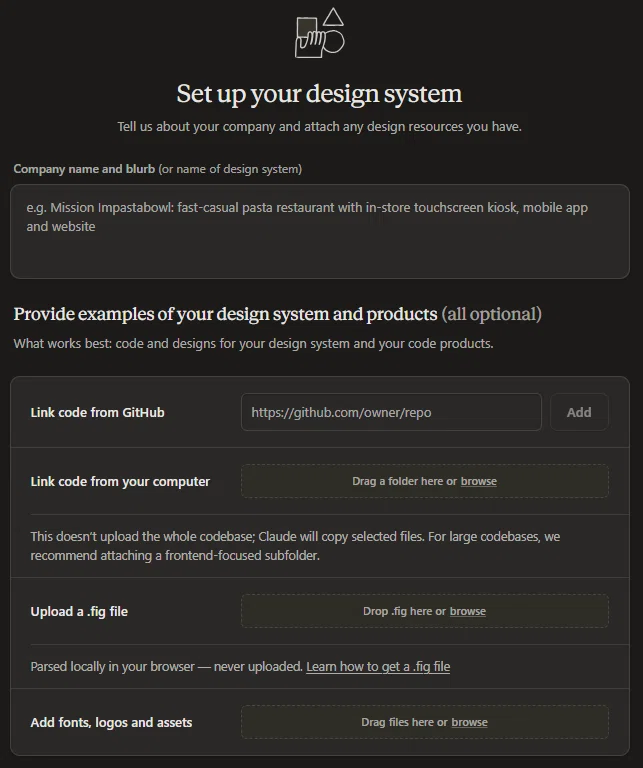Focus the GitHub repo URL field
This screenshot has height=768, width=643.
pyautogui.click(x=391, y=412)
